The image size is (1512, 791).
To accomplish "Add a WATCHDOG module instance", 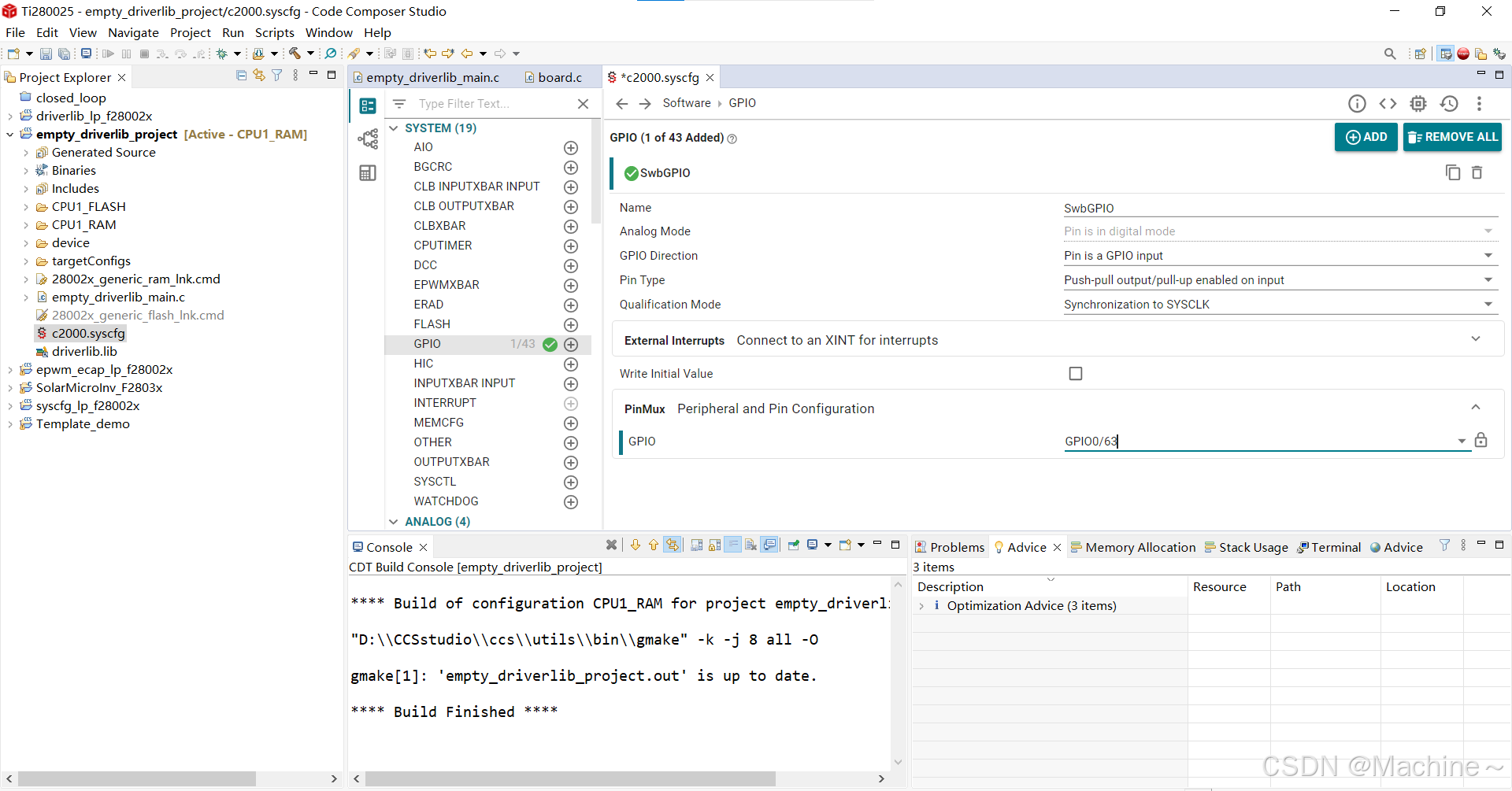I will click(x=571, y=502).
